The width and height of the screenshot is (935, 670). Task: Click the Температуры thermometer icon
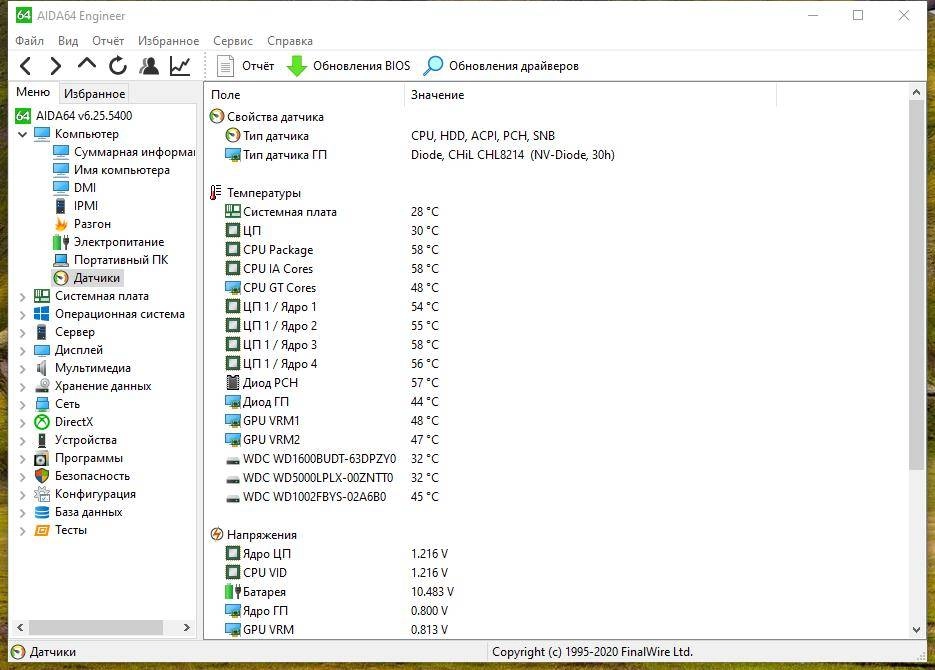pos(215,193)
